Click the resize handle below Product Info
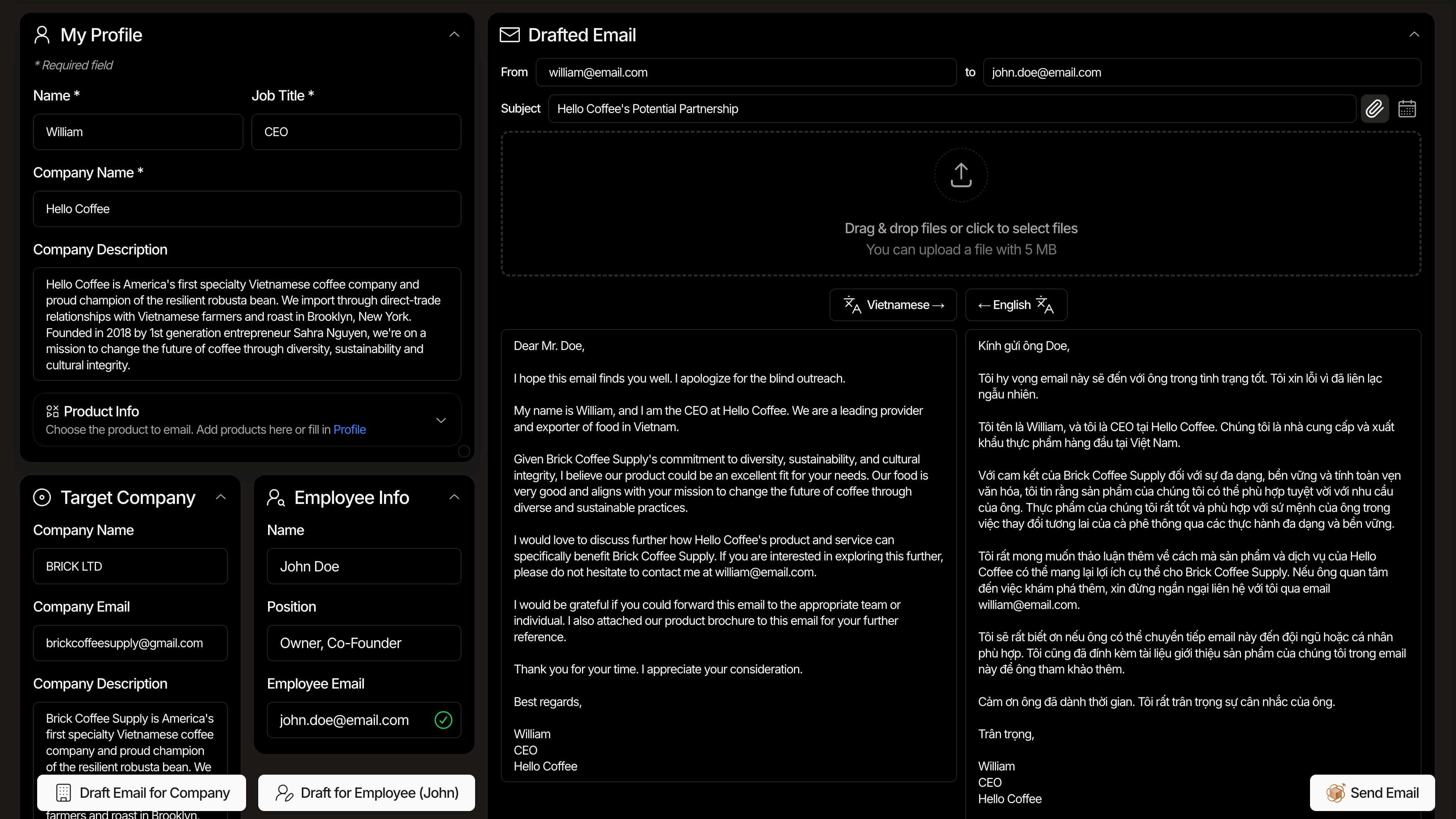The image size is (1456, 819). click(464, 451)
